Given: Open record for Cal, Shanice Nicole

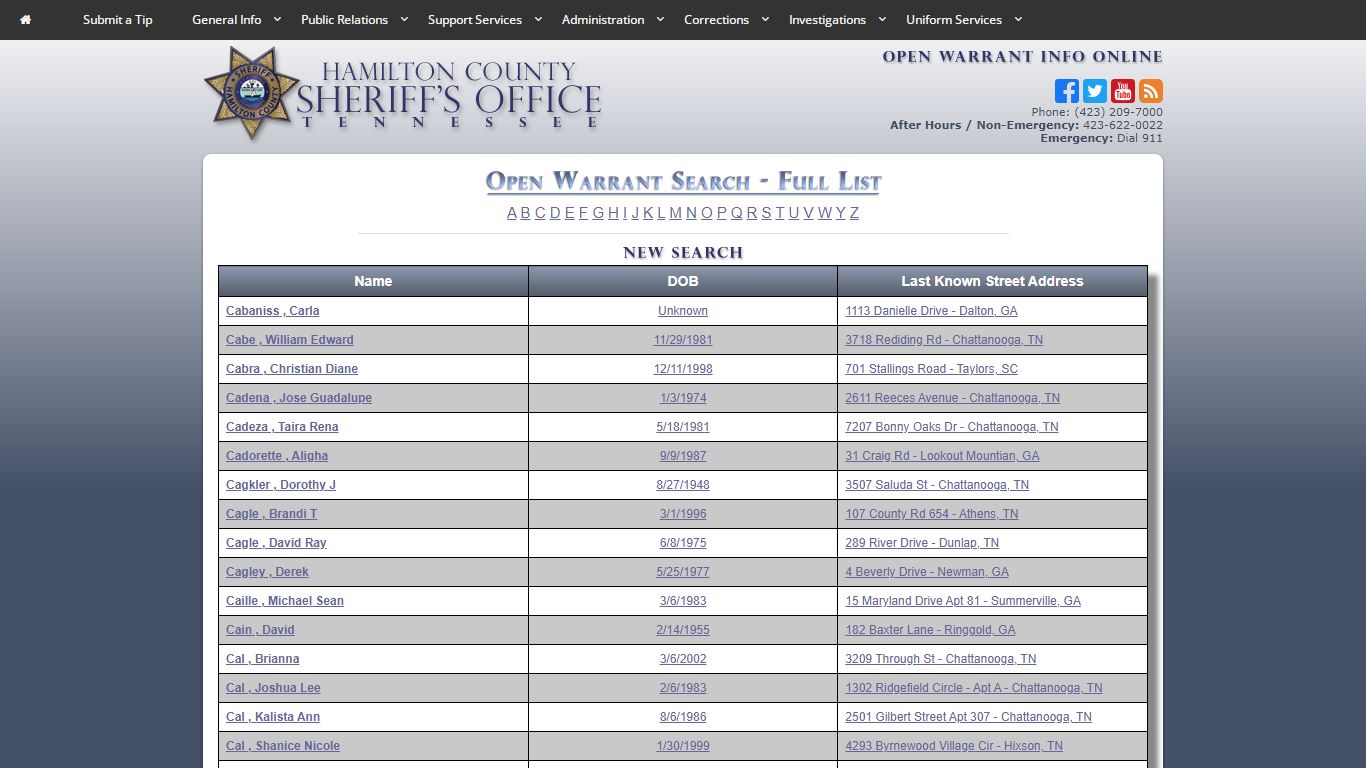Looking at the screenshot, I should click(x=283, y=746).
